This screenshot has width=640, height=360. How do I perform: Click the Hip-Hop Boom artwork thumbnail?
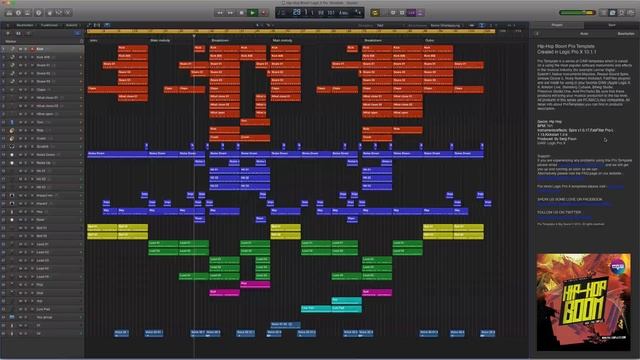pos(584,302)
